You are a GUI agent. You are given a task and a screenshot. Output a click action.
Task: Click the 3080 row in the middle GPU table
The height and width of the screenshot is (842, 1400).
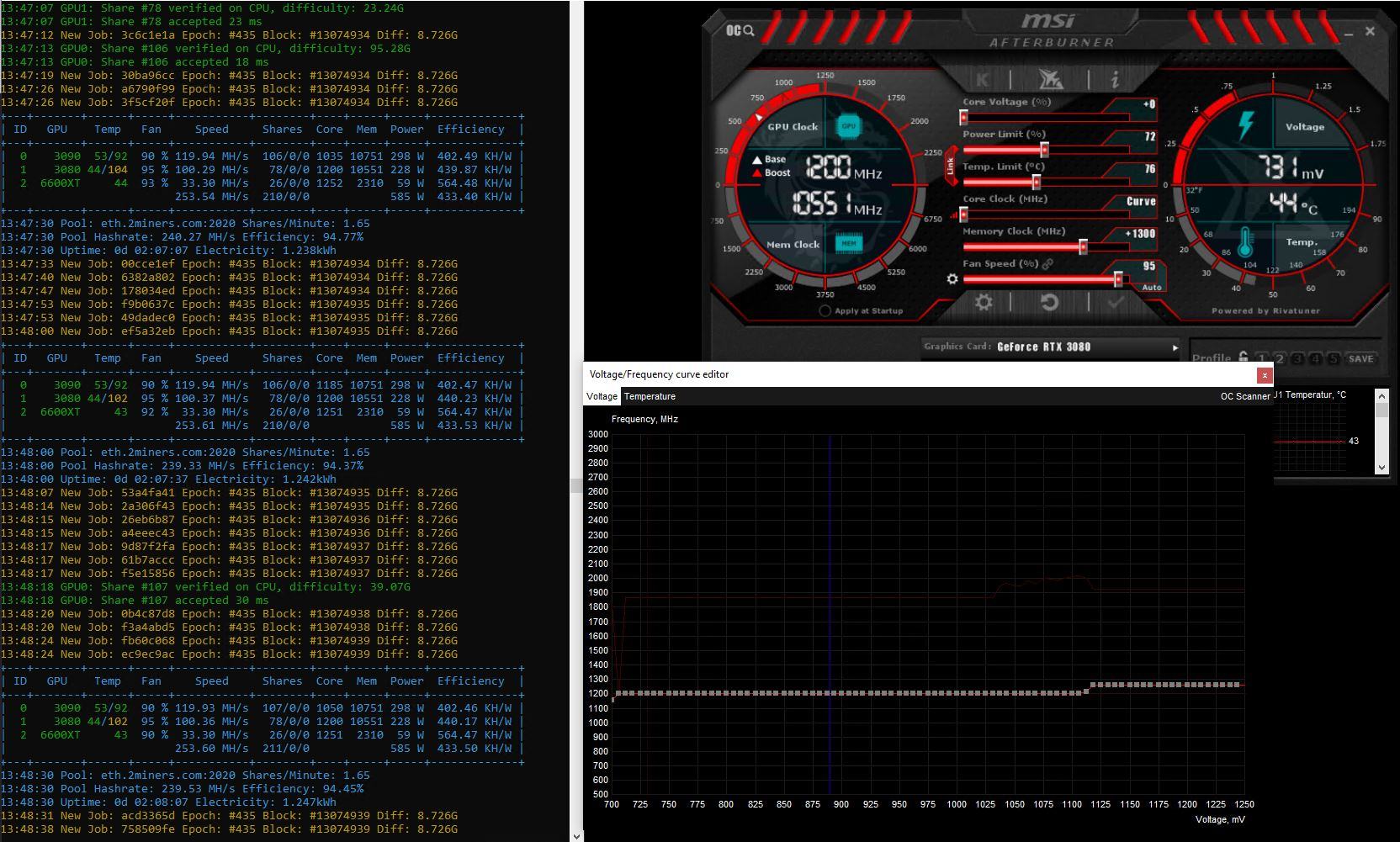[262, 398]
